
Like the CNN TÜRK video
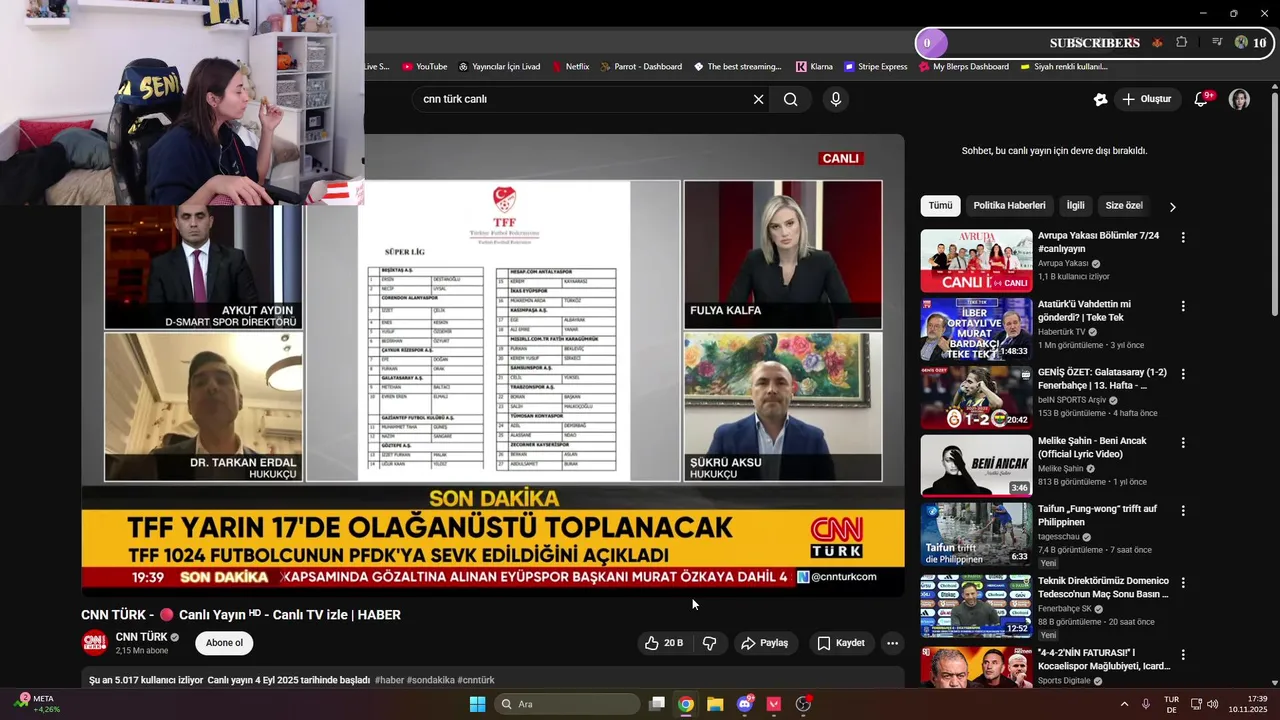coord(665,643)
